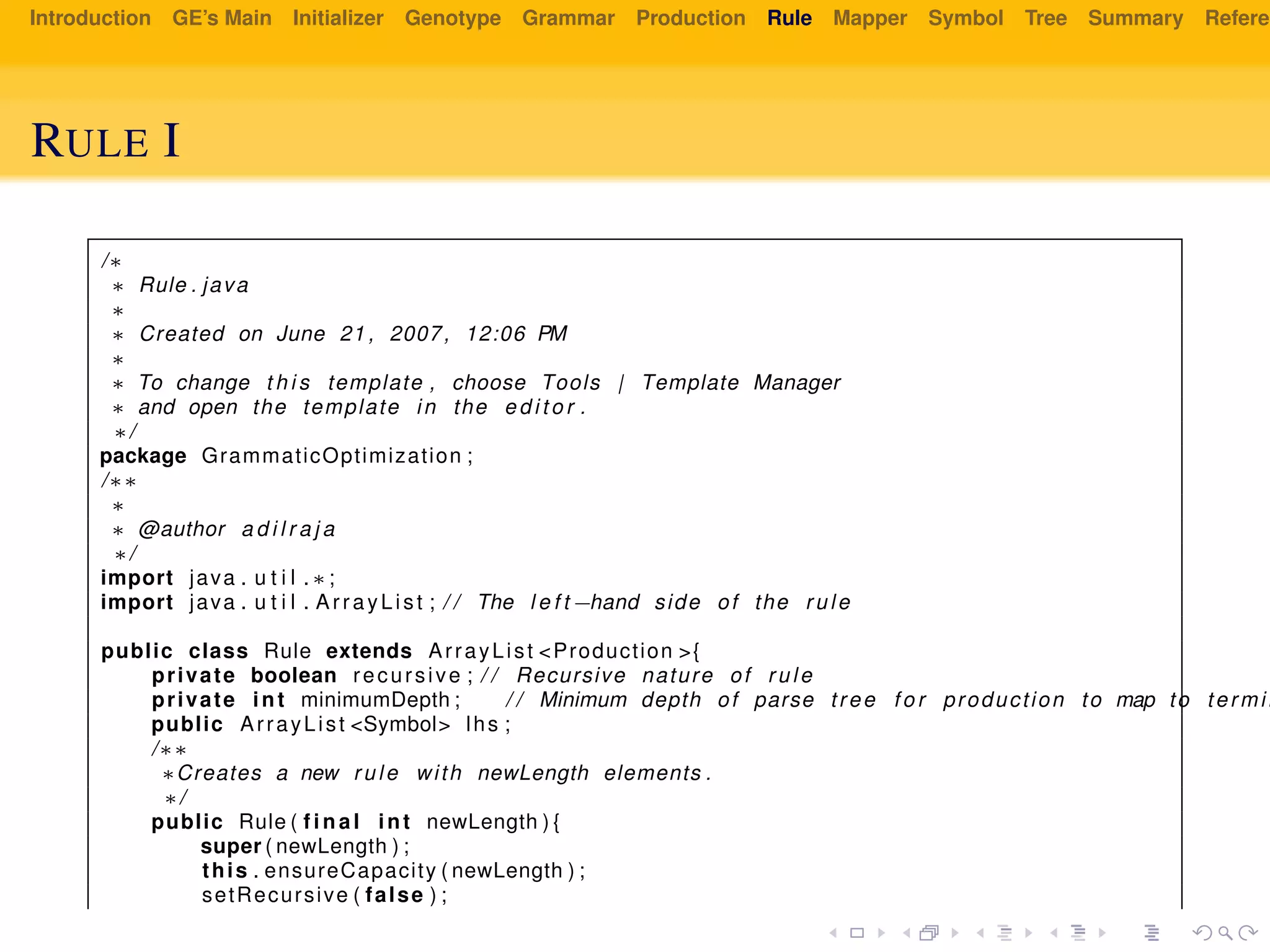1270x952 pixels.
Task: Click the go back curved arrow
Action: [1202, 933]
